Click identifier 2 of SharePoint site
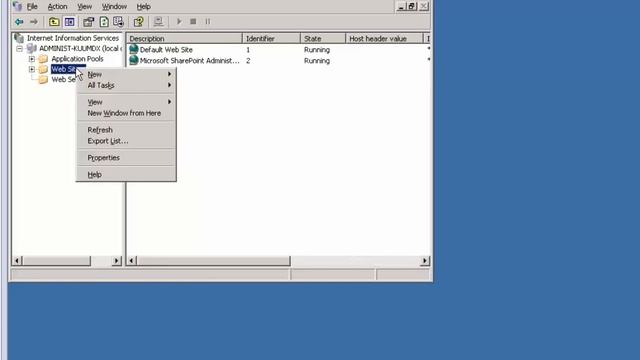This screenshot has height=360, width=640. click(x=248, y=60)
